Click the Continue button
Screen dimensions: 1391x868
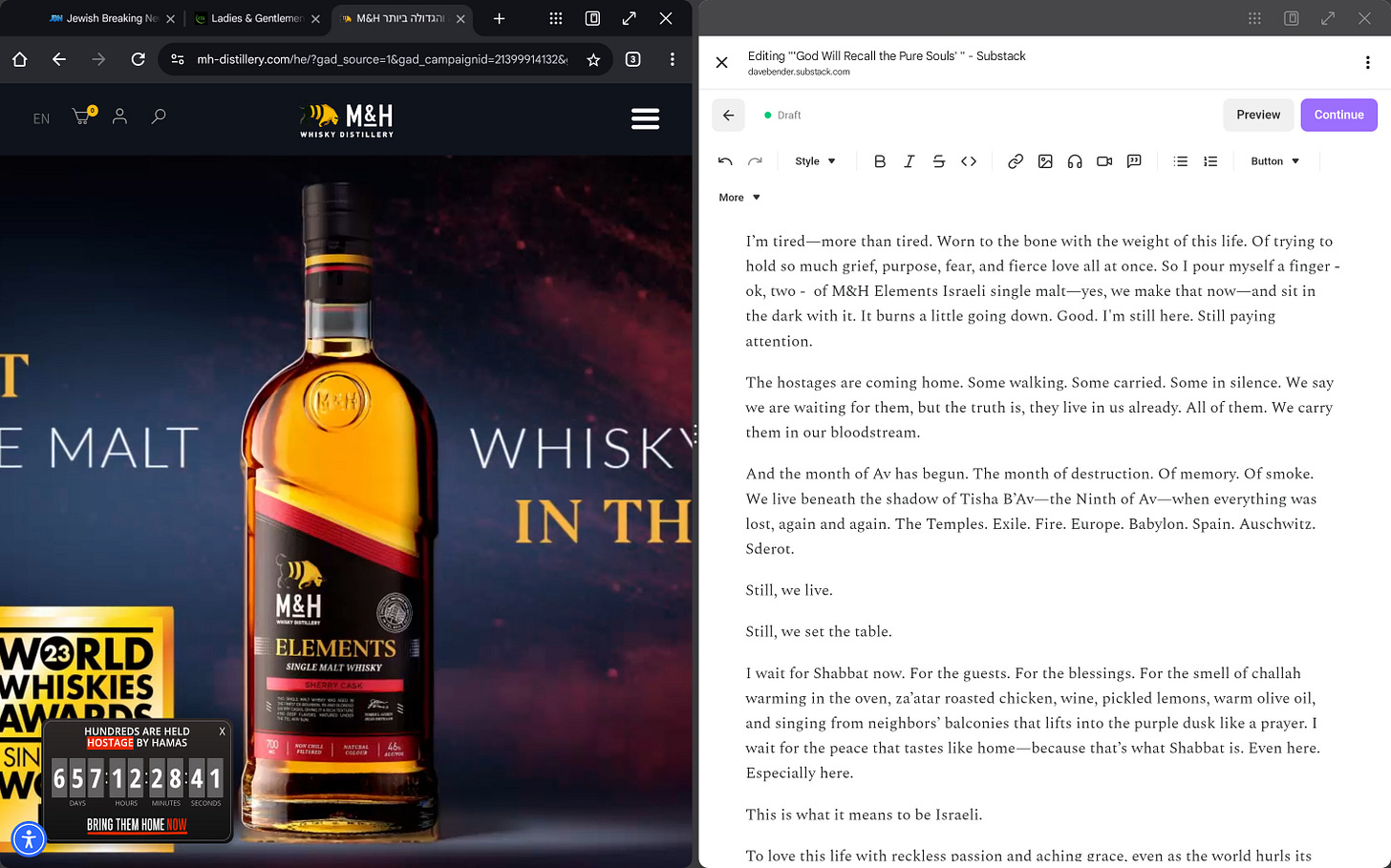[x=1338, y=115]
